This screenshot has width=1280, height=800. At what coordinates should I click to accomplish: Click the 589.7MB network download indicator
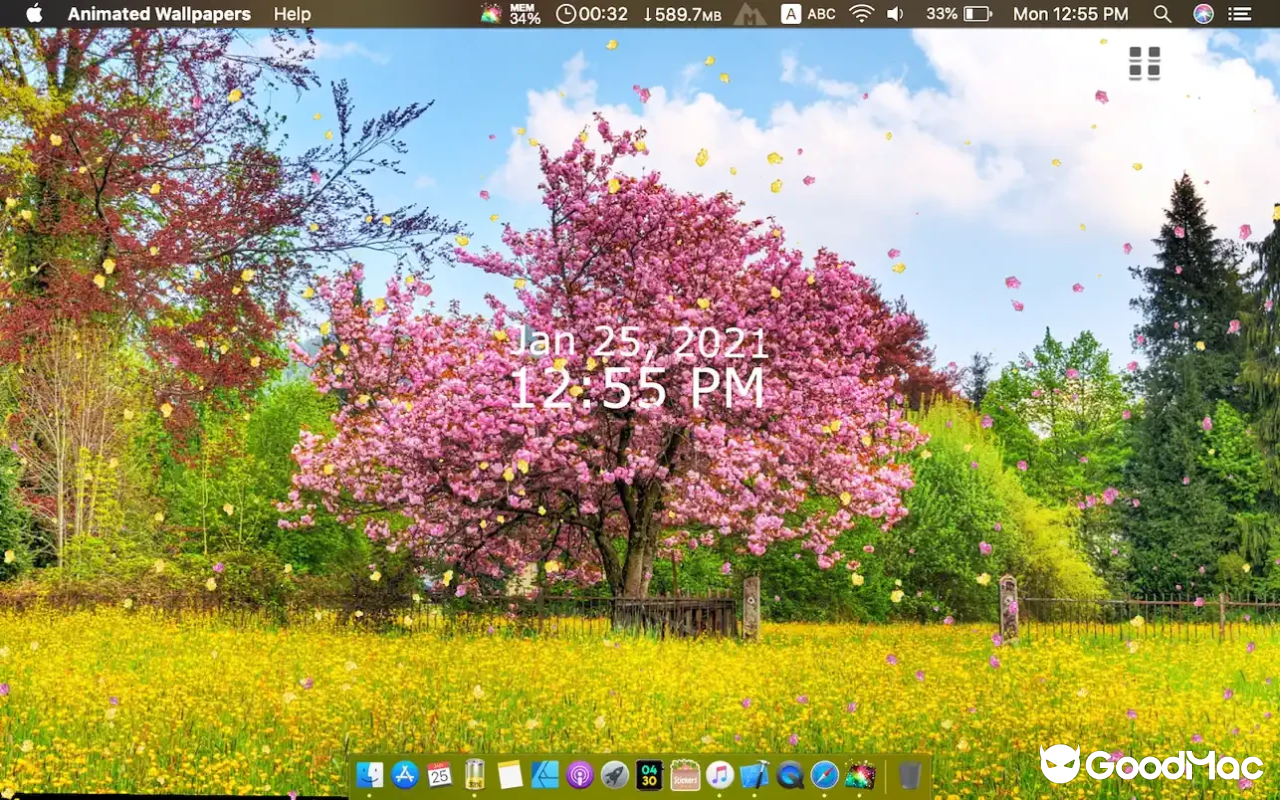click(x=682, y=14)
